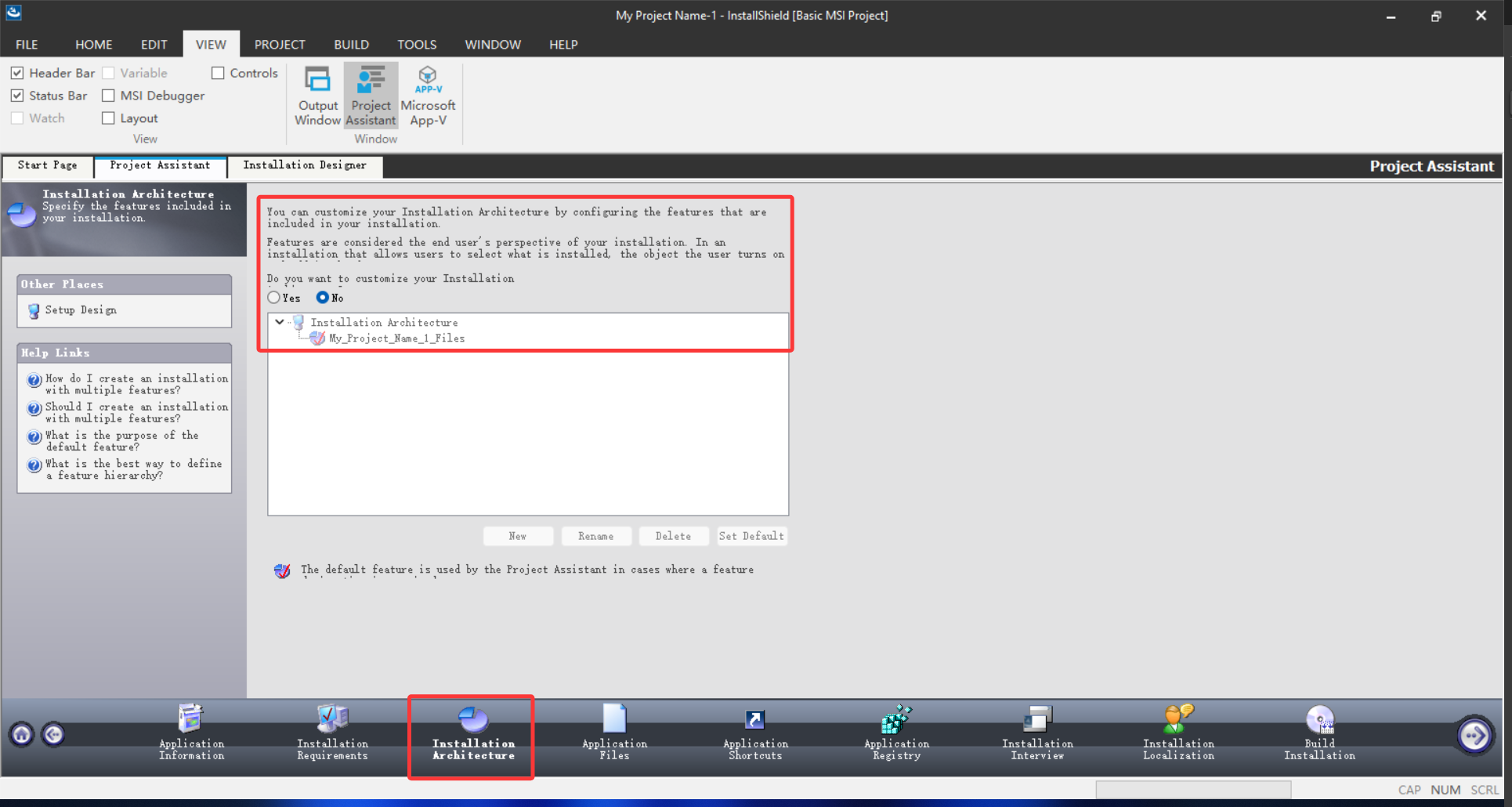Enable the Controls checkbox
1512x807 pixels.
pyautogui.click(x=219, y=73)
